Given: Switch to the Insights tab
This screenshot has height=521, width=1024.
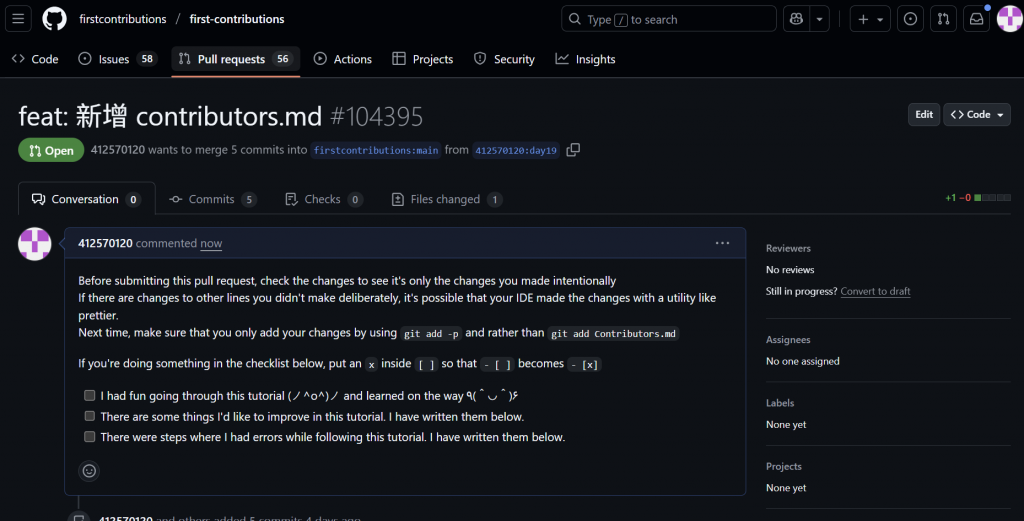Looking at the screenshot, I should pos(585,59).
